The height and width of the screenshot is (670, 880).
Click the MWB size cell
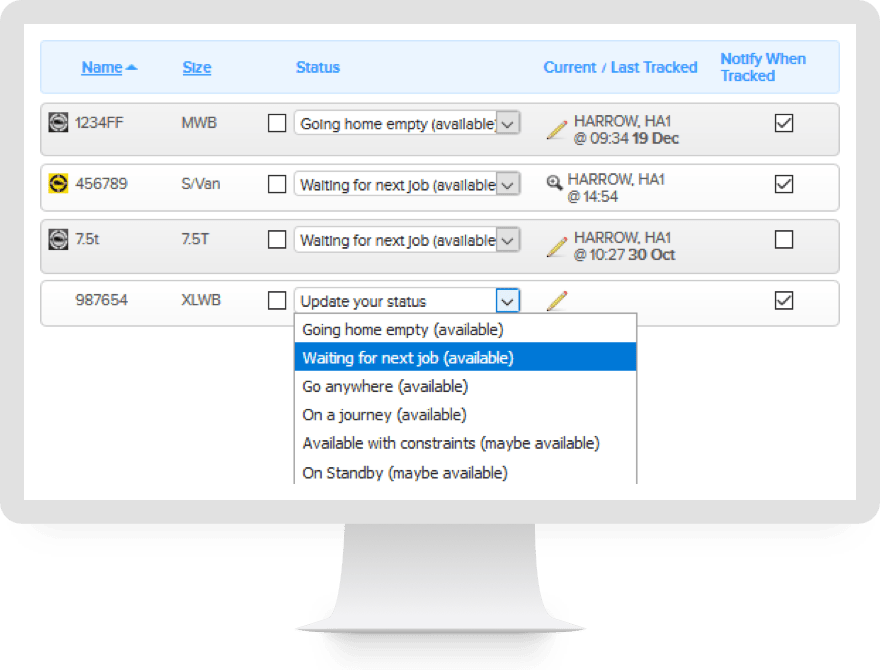point(199,122)
